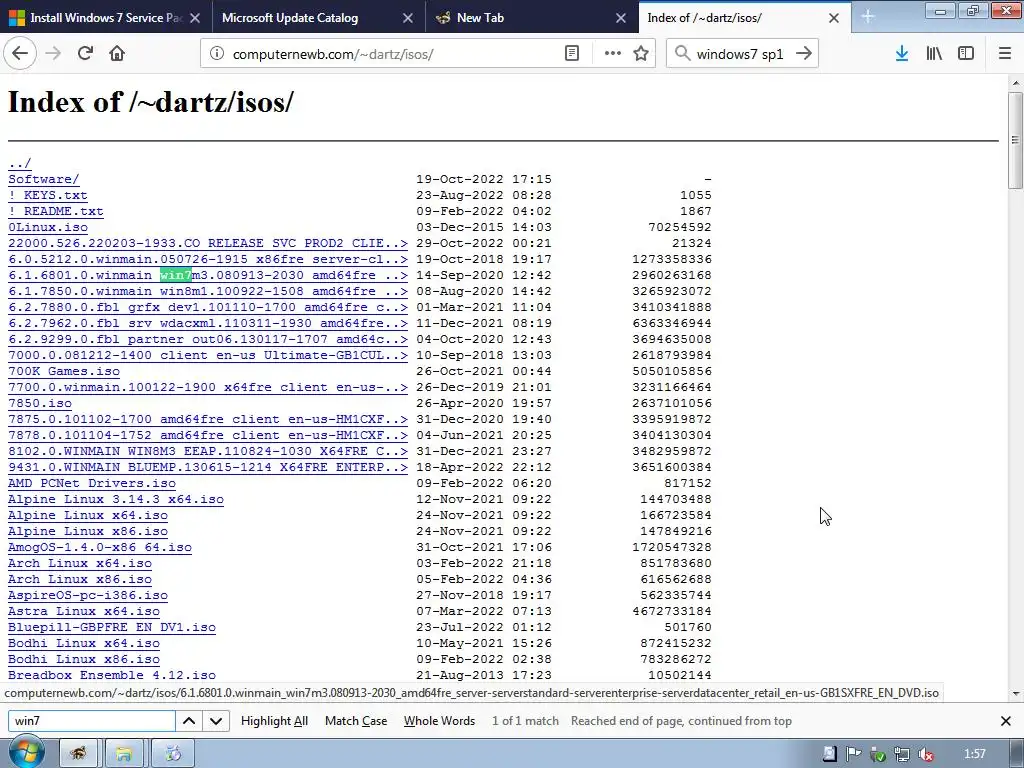Open the browser home page
The width and height of the screenshot is (1024, 768).
click(117, 54)
